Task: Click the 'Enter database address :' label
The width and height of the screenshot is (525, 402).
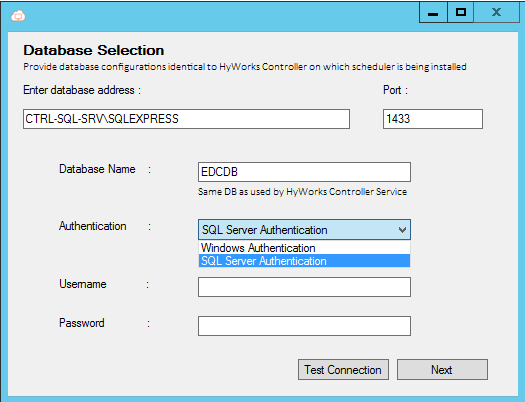Action: click(82, 90)
